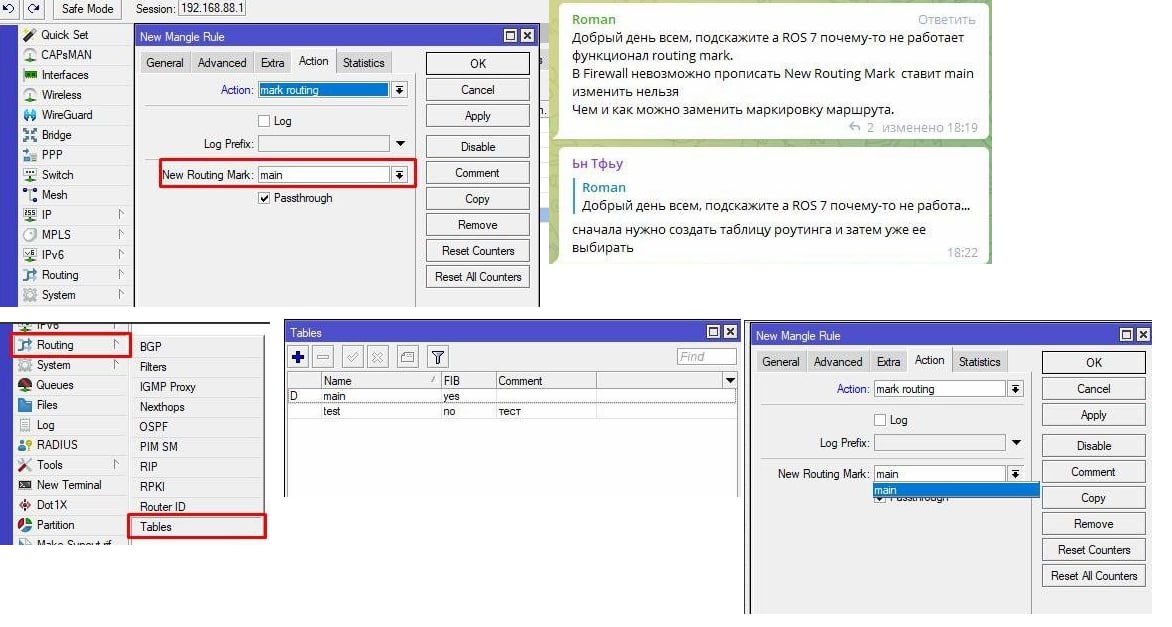Viewport: 1172px width, 627px height.
Task: Click the Session address field
Action: pyautogui.click(x=211, y=9)
